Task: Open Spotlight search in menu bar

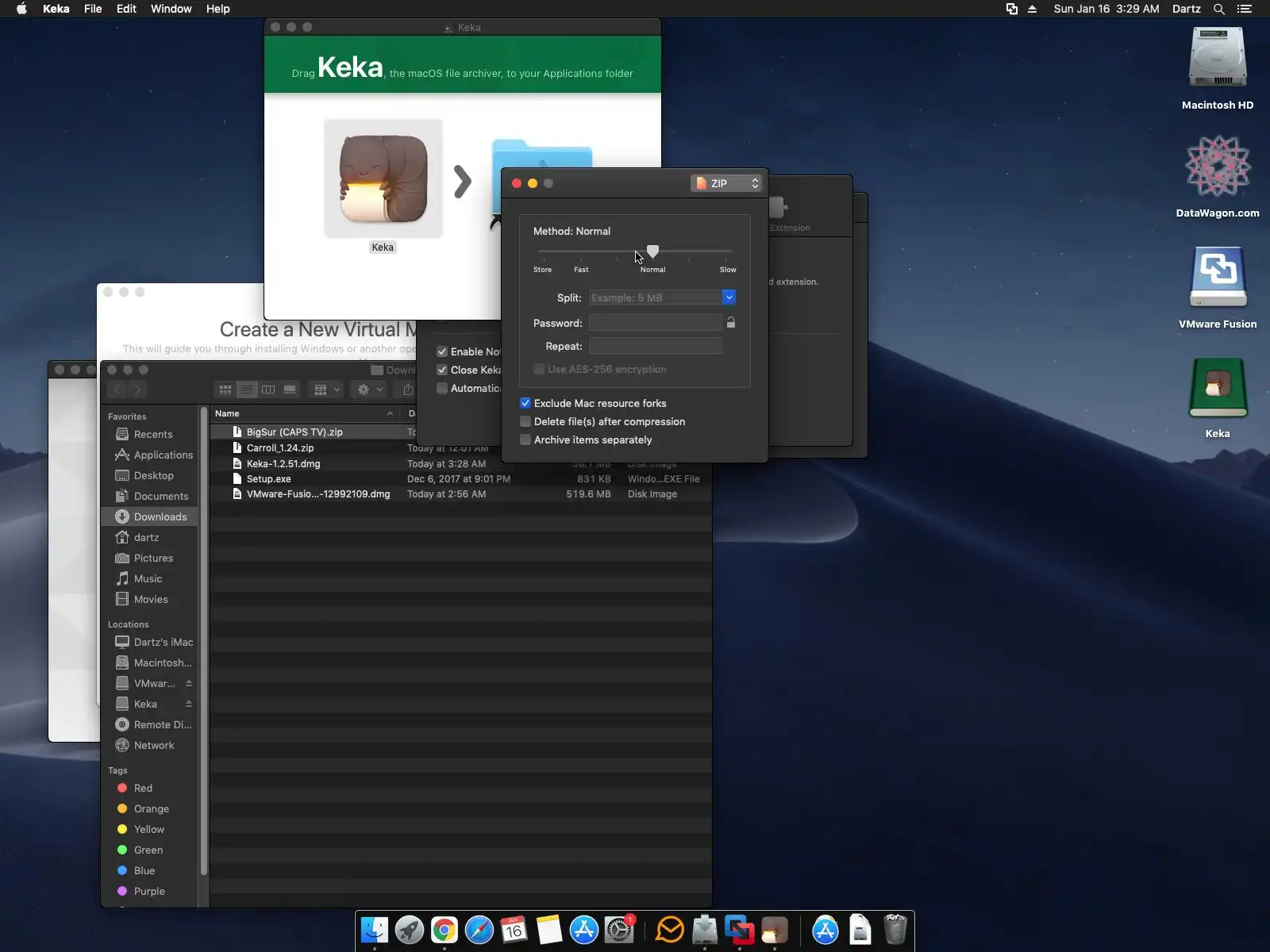Action: pyautogui.click(x=1219, y=9)
